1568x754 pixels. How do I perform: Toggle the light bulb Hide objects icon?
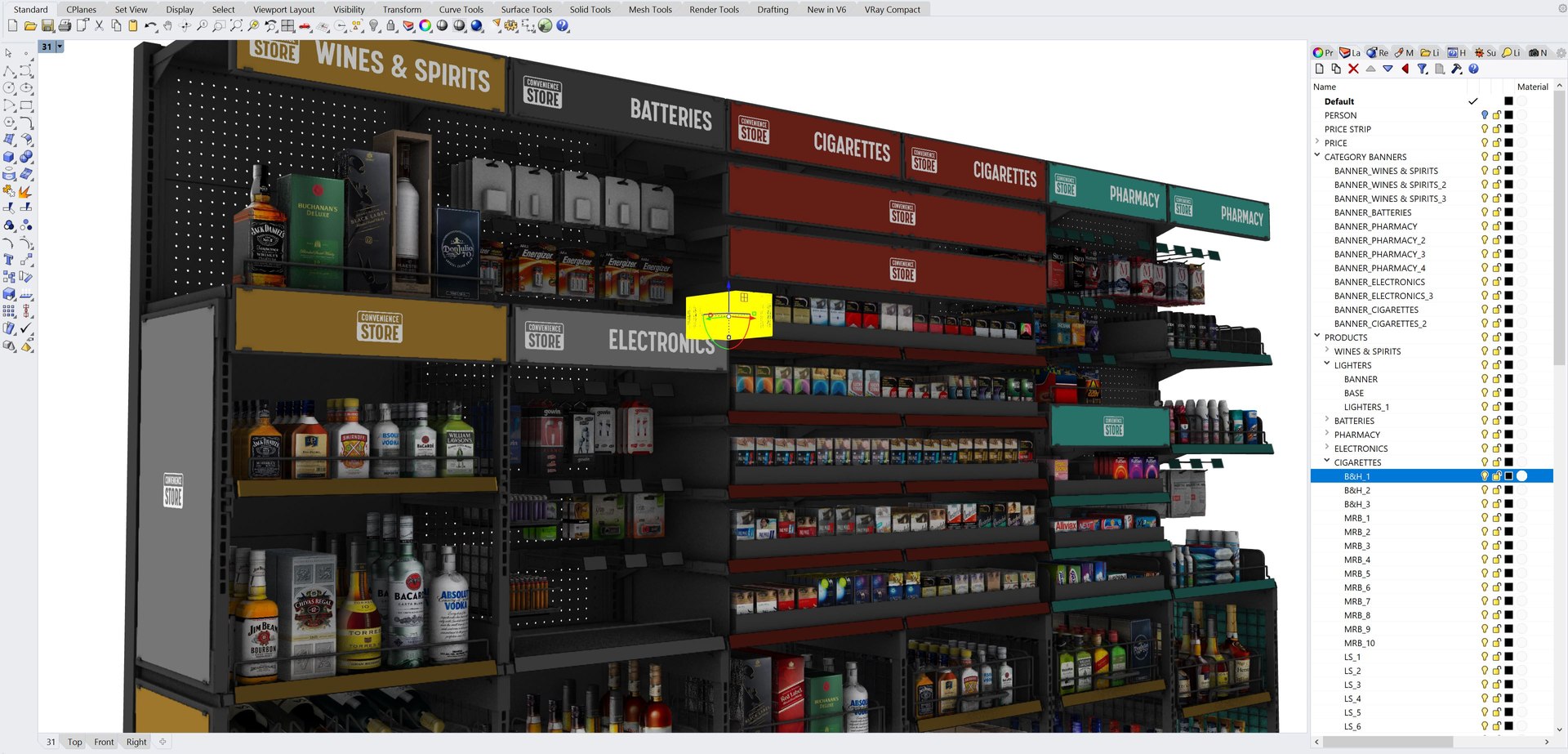(374, 26)
